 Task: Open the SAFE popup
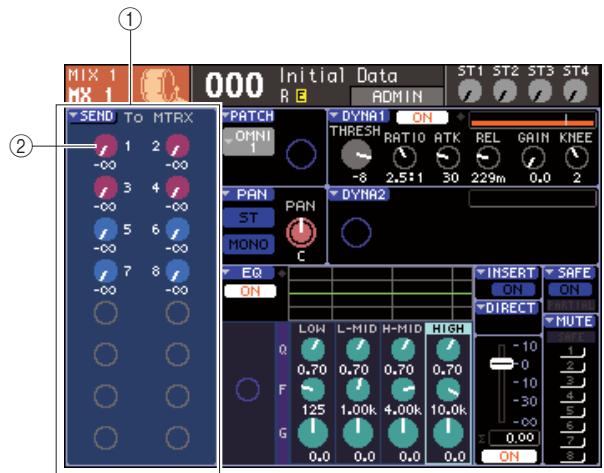(570, 273)
